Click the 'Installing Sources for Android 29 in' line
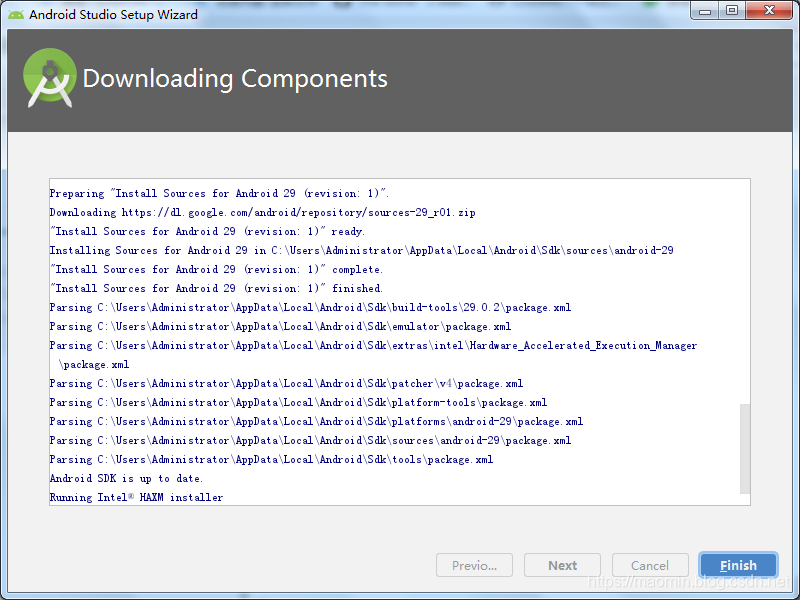 point(361,251)
